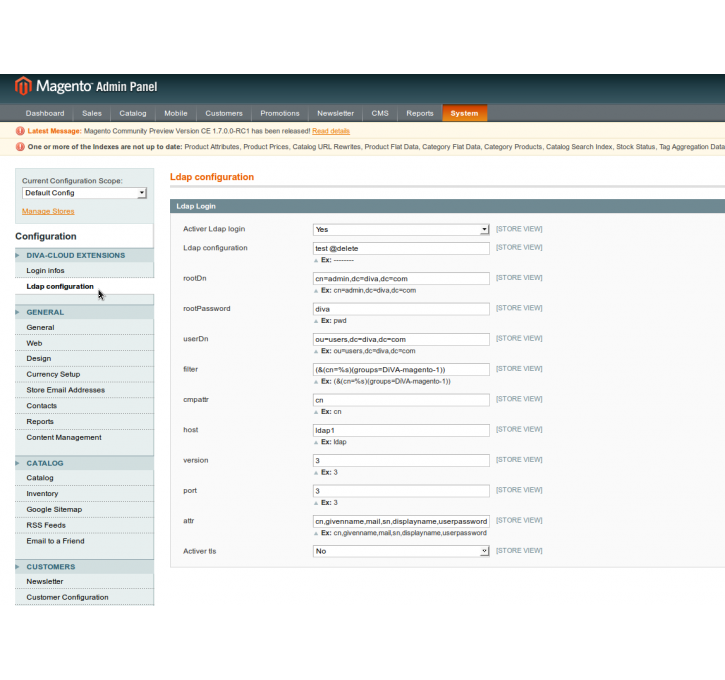
Task: Click the rootPassword example hint arrow icon
Action: pos(316,321)
